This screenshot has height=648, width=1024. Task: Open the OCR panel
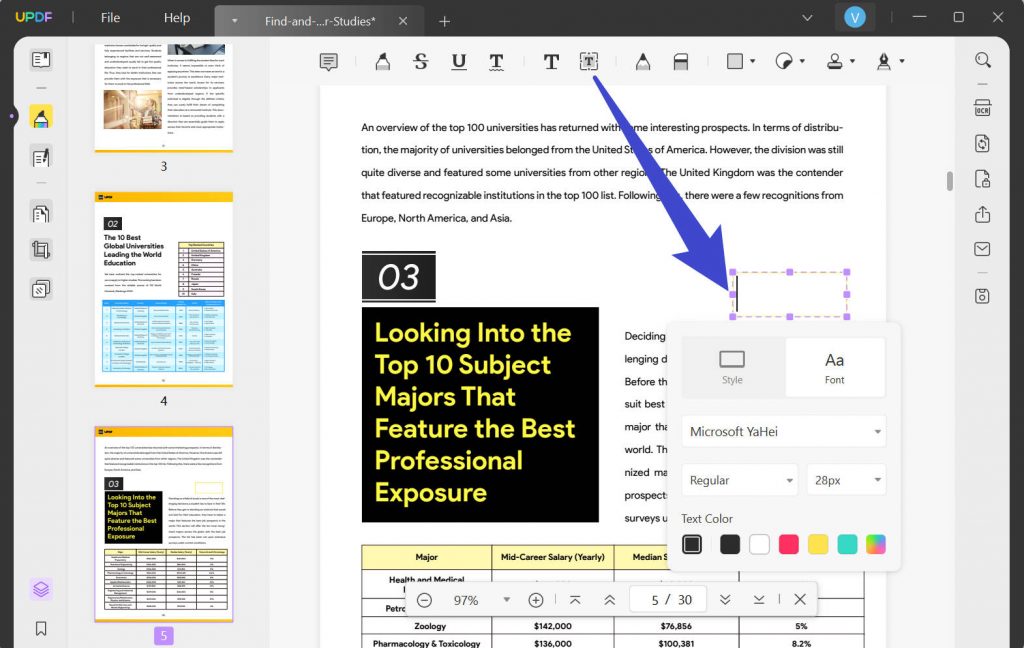[982, 107]
